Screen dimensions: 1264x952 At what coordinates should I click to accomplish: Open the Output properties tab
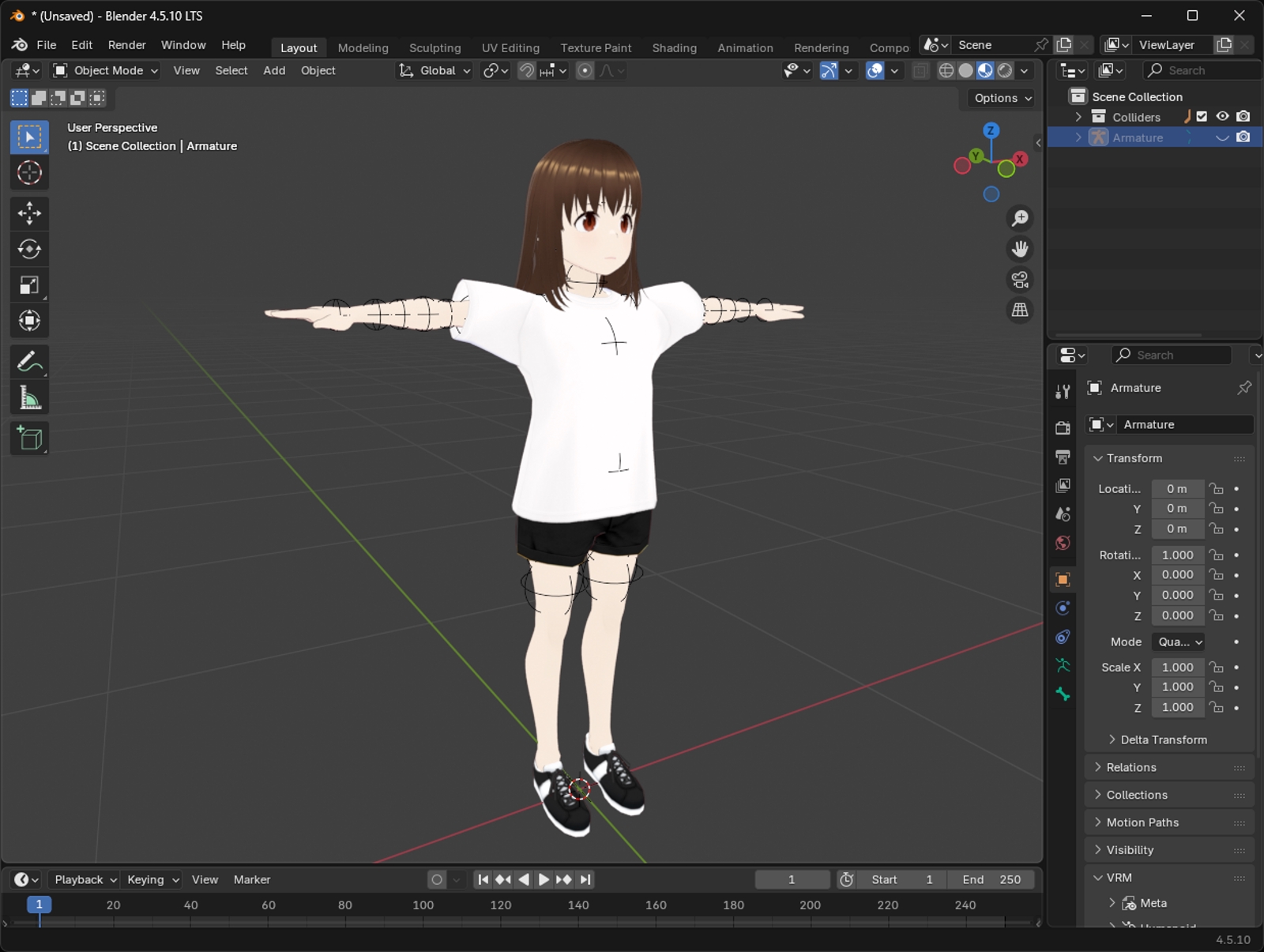[1063, 457]
